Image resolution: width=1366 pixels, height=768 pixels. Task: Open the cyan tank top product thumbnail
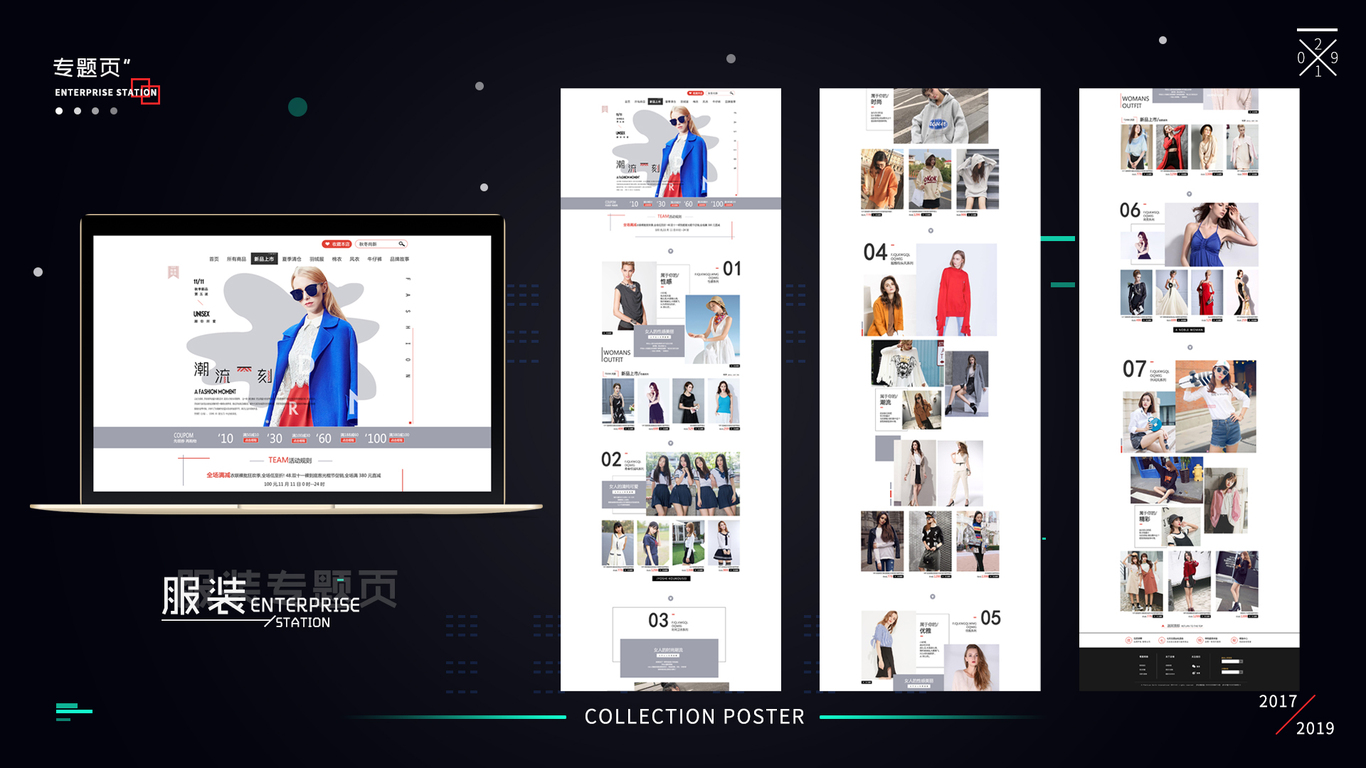(x=724, y=401)
